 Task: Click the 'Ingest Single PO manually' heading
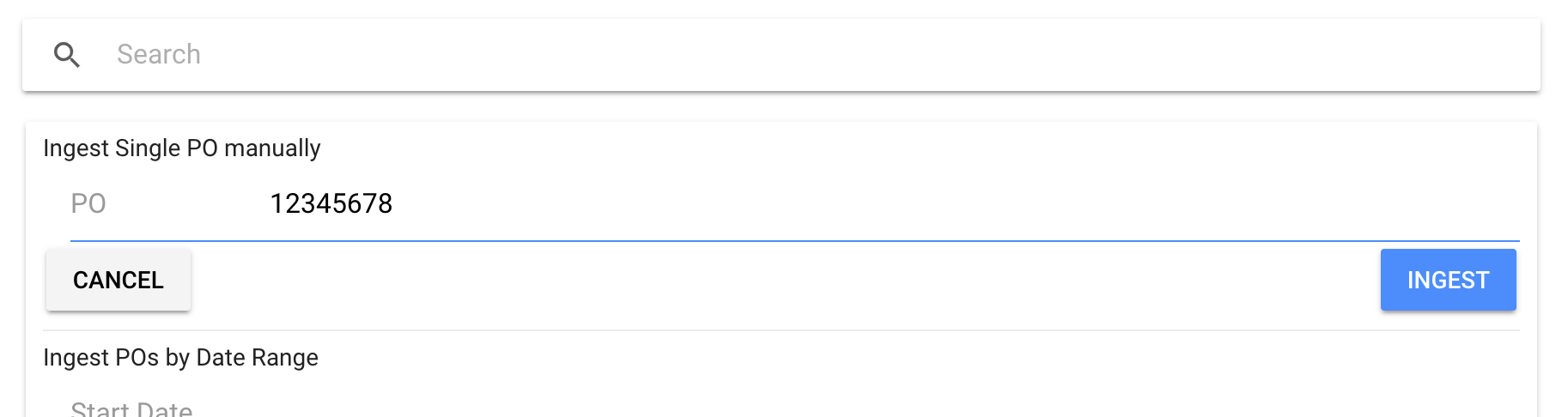[x=182, y=148]
